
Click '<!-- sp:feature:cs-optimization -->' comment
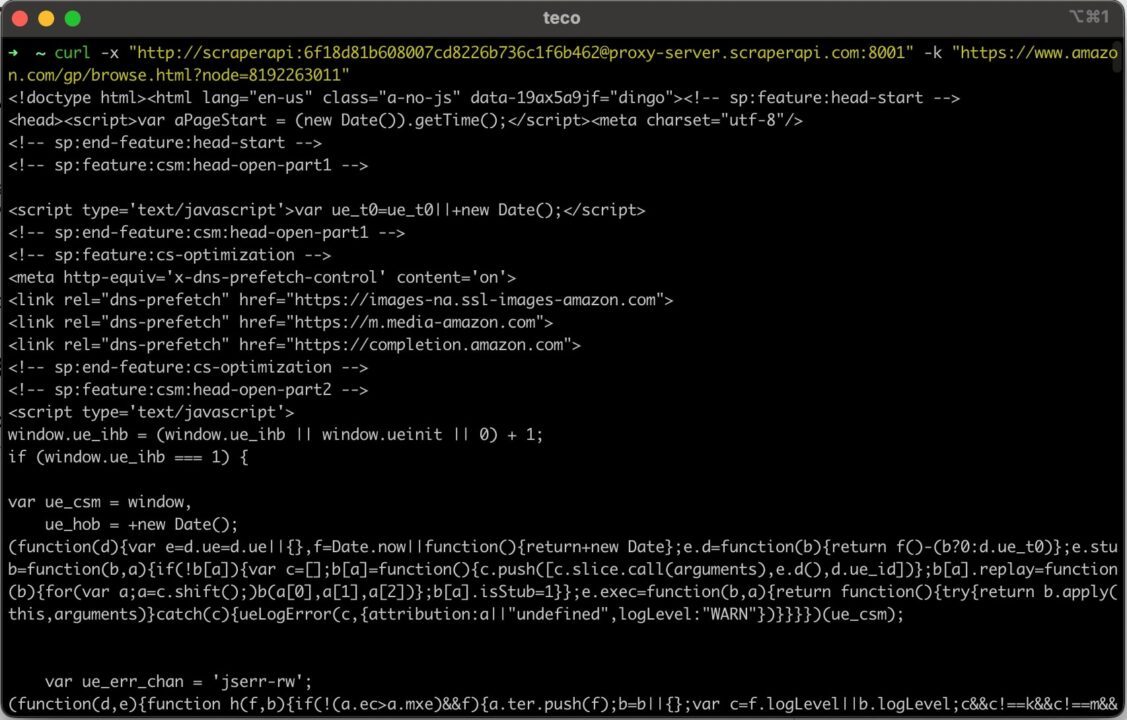coord(170,255)
